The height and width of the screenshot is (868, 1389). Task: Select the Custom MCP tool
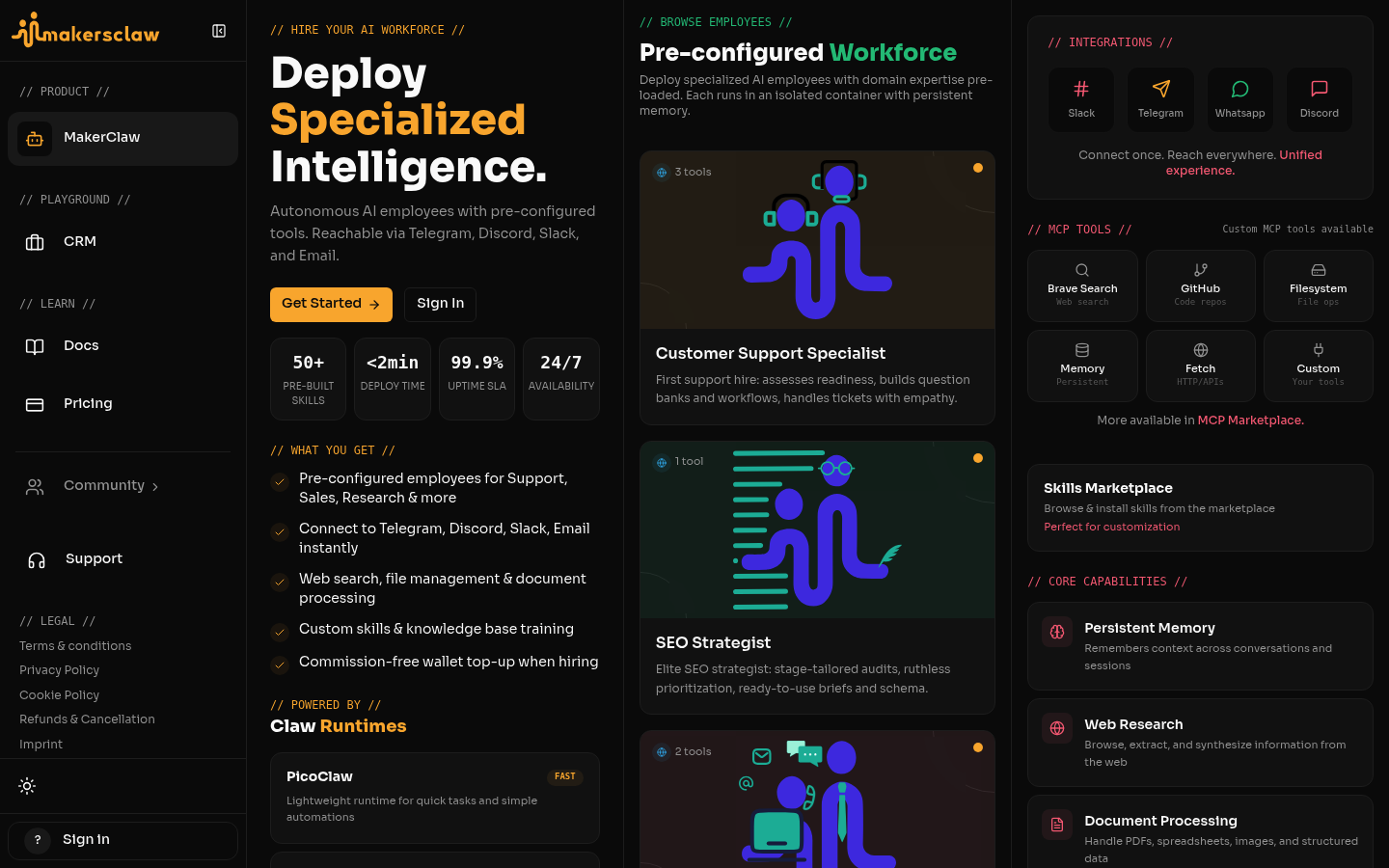coord(1318,366)
